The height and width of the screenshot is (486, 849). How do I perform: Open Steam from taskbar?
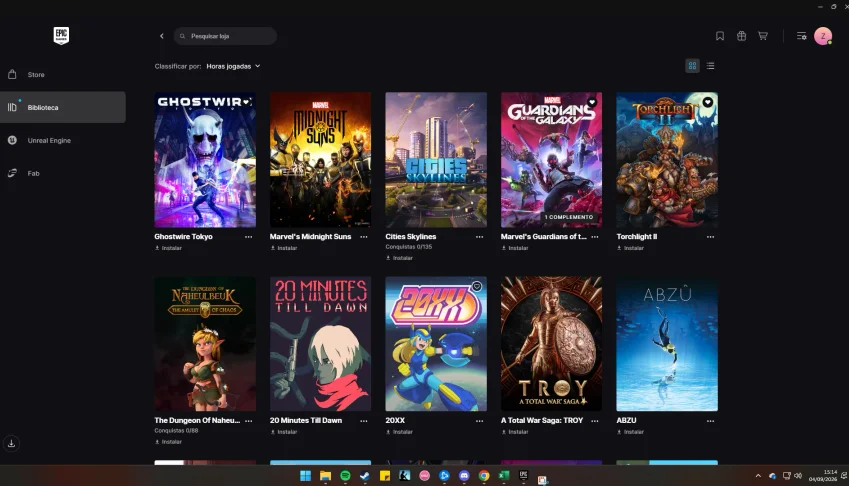pos(365,476)
